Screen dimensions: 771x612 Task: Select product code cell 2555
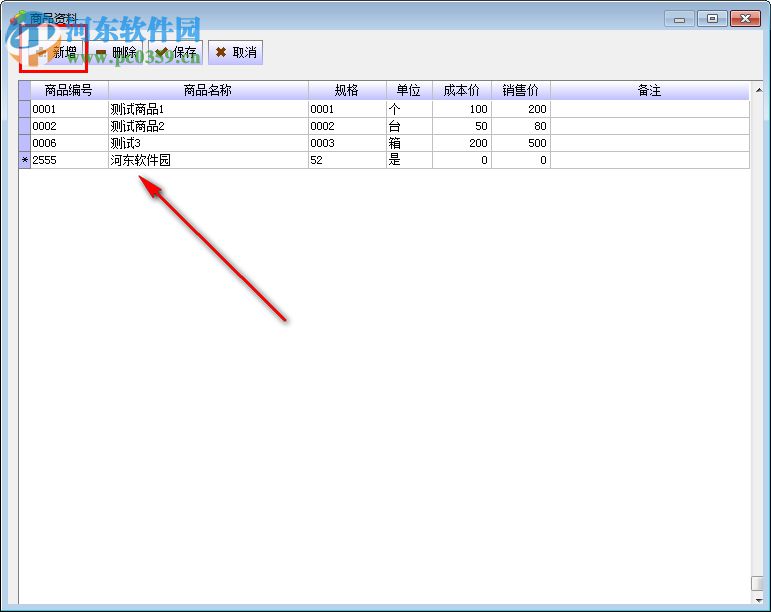[69, 160]
